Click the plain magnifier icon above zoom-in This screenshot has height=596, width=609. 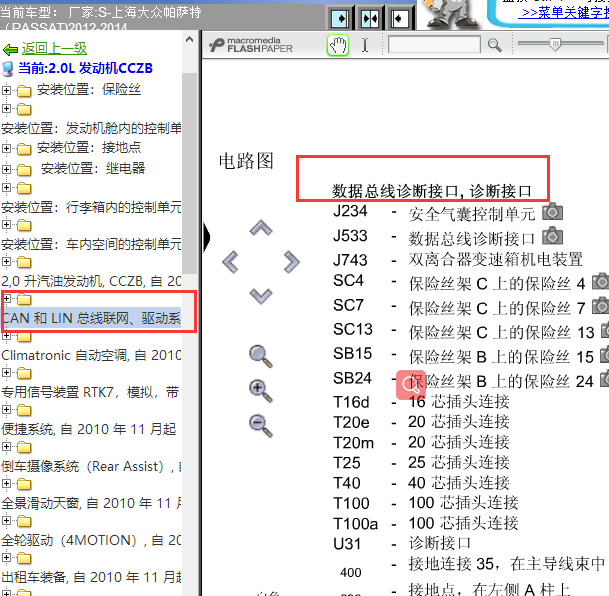[261, 356]
